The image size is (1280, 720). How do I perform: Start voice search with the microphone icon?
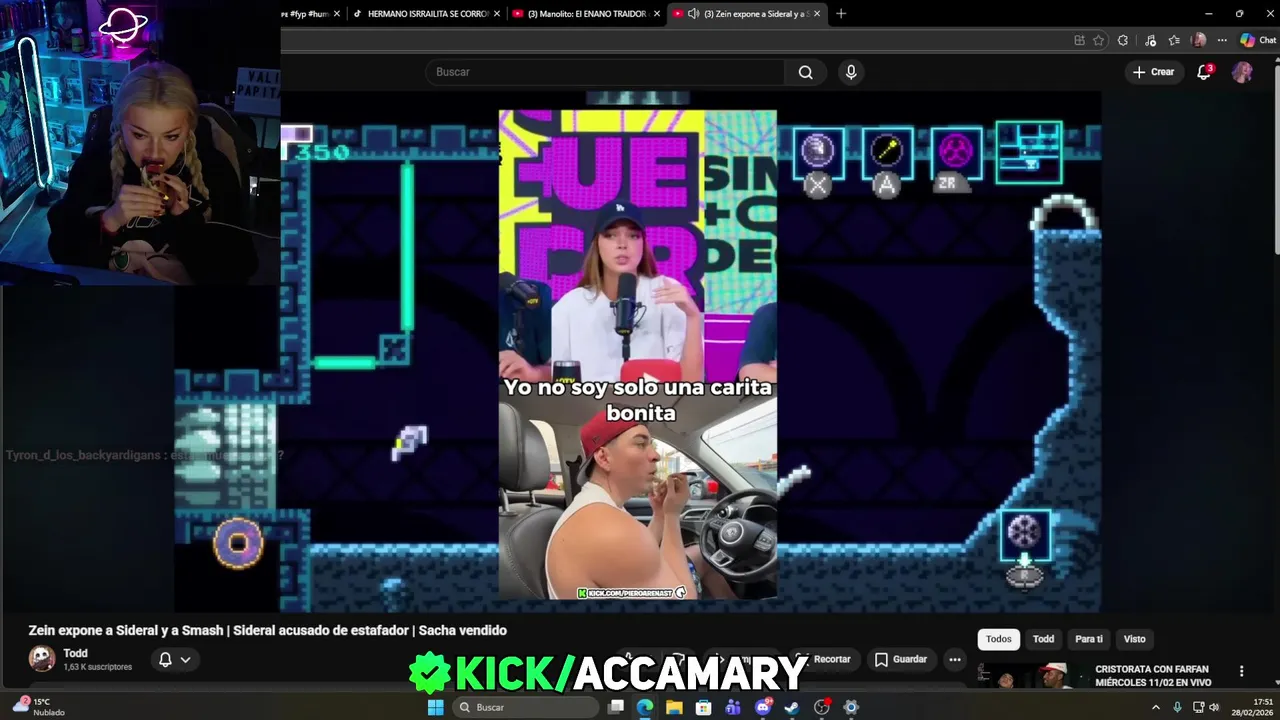point(851,72)
